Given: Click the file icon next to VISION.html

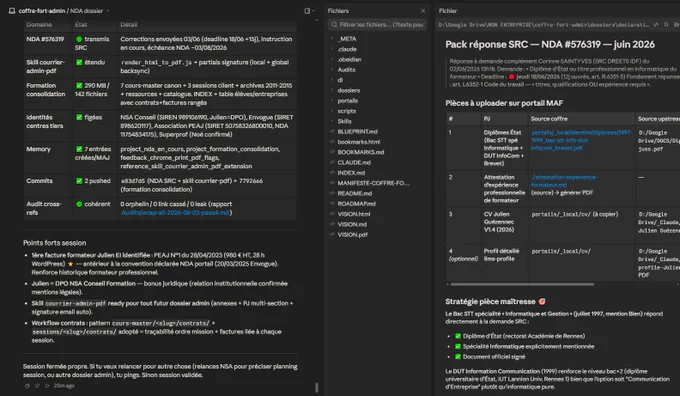Looking at the screenshot, I should click(x=332, y=214).
